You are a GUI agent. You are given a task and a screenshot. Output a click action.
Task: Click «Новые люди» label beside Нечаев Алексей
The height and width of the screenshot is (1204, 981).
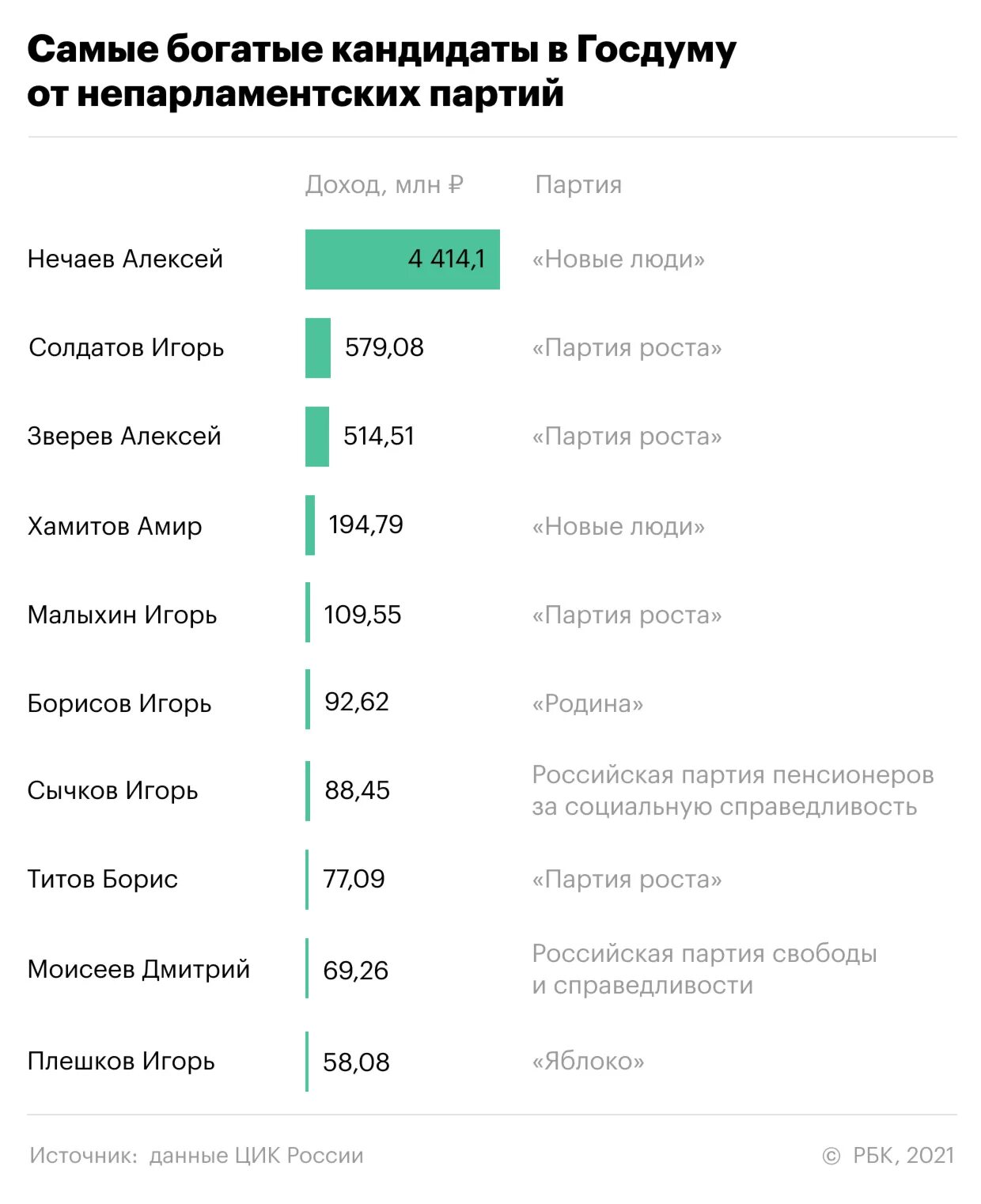(619, 259)
